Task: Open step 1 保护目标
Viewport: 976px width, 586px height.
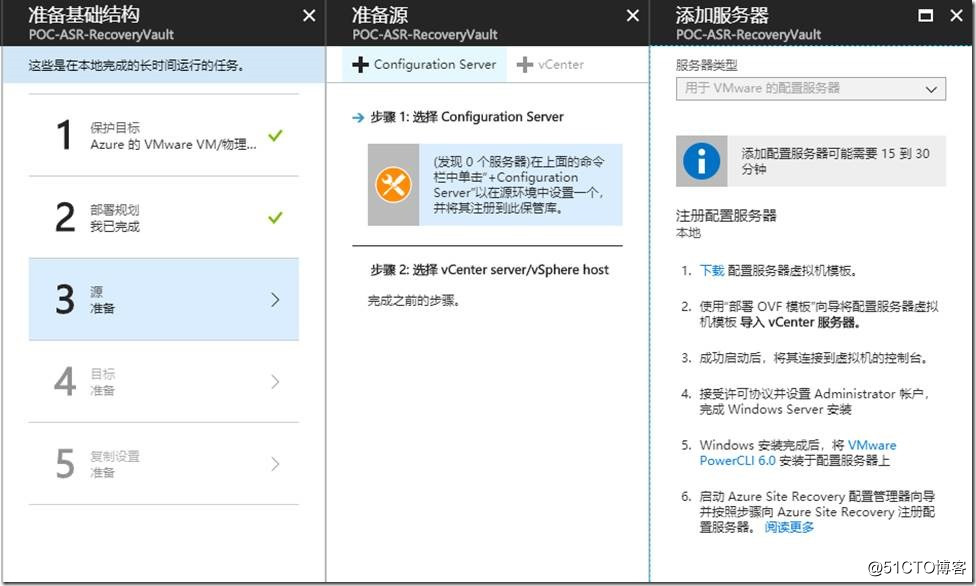Action: pos(164,135)
